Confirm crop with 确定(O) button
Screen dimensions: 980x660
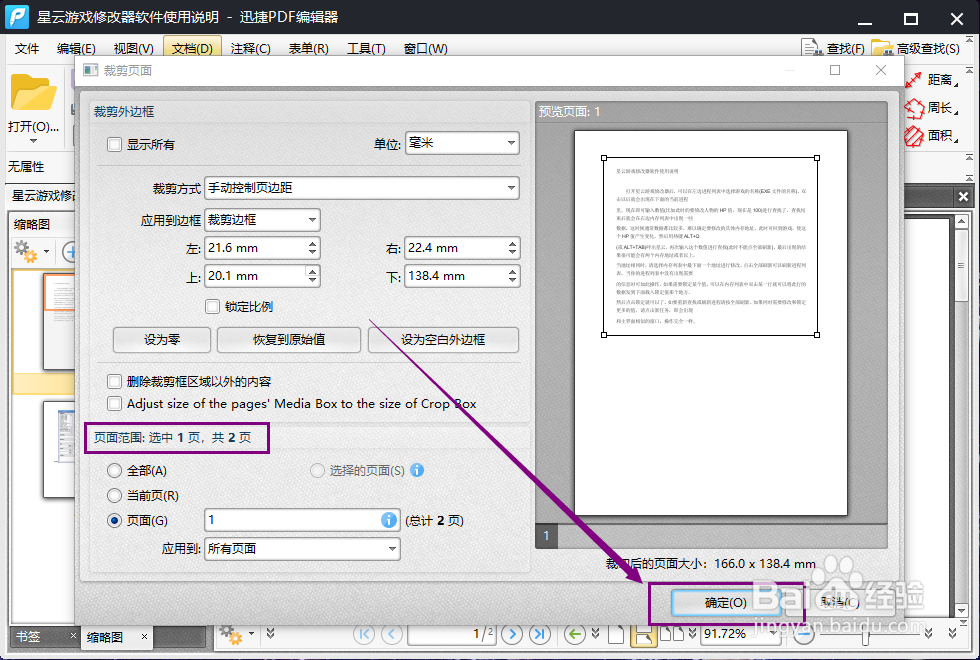(x=726, y=602)
